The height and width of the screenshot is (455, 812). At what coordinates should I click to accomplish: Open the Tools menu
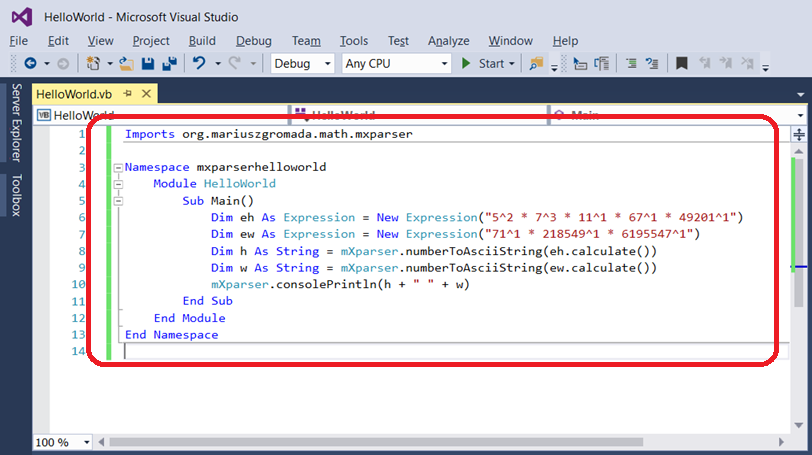click(x=354, y=41)
